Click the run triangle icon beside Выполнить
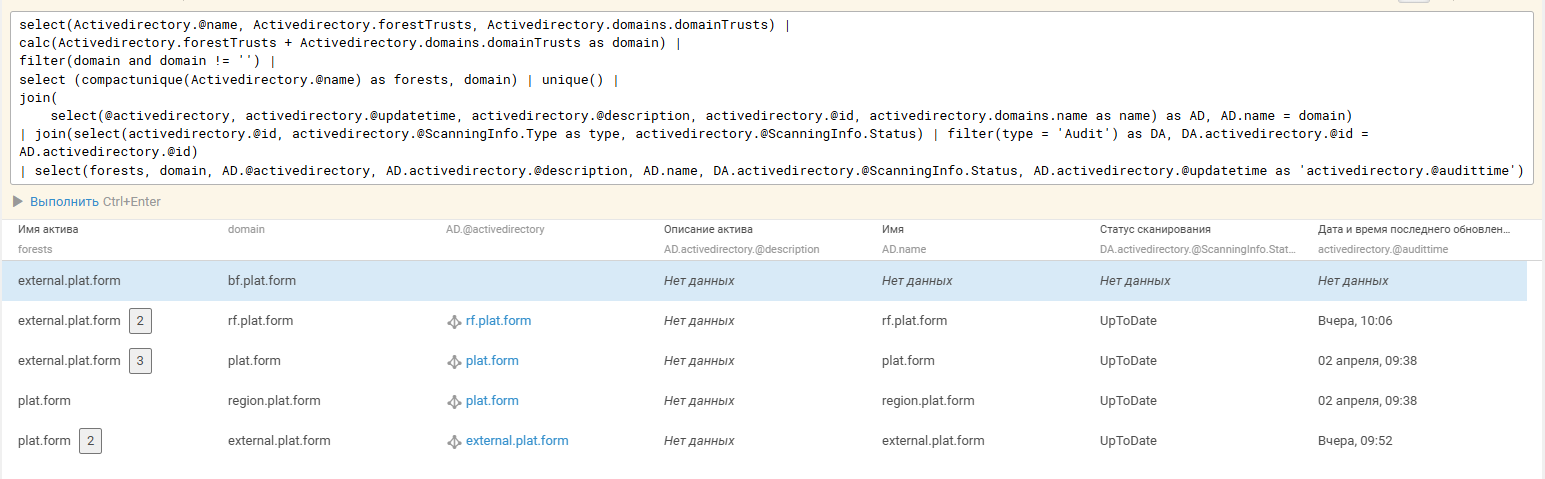The height and width of the screenshot is (479, 1545). [x=18, y=202]
